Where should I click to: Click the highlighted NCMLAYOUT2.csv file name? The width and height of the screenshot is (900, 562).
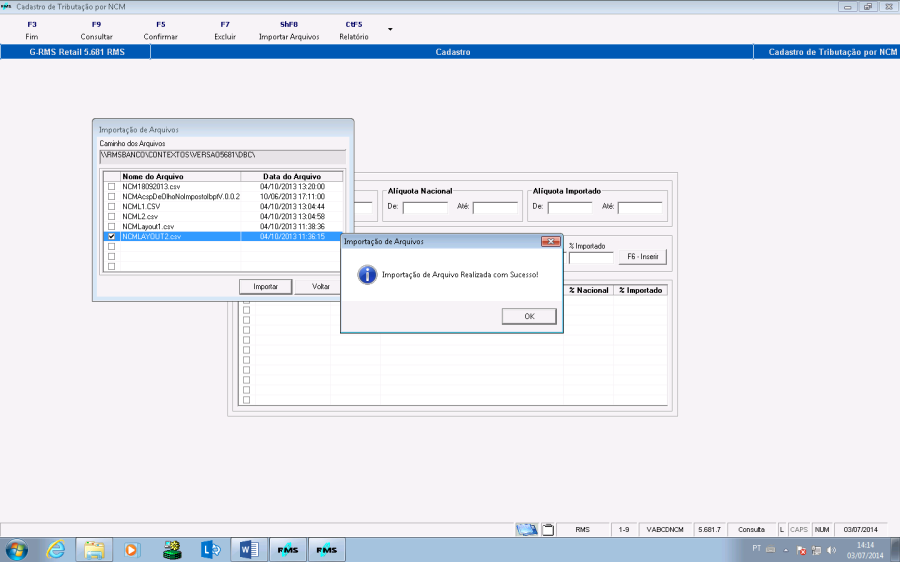[152, 237]
